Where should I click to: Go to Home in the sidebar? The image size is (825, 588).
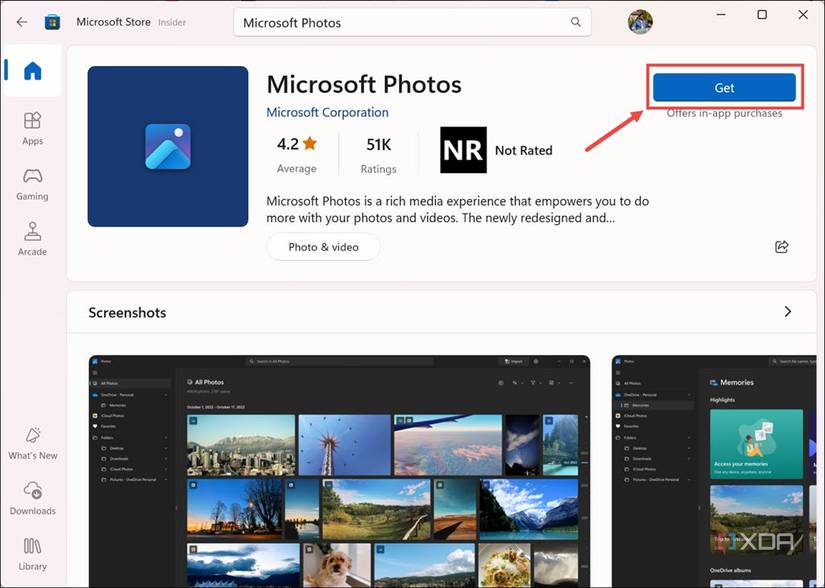(x=33, y=70)
